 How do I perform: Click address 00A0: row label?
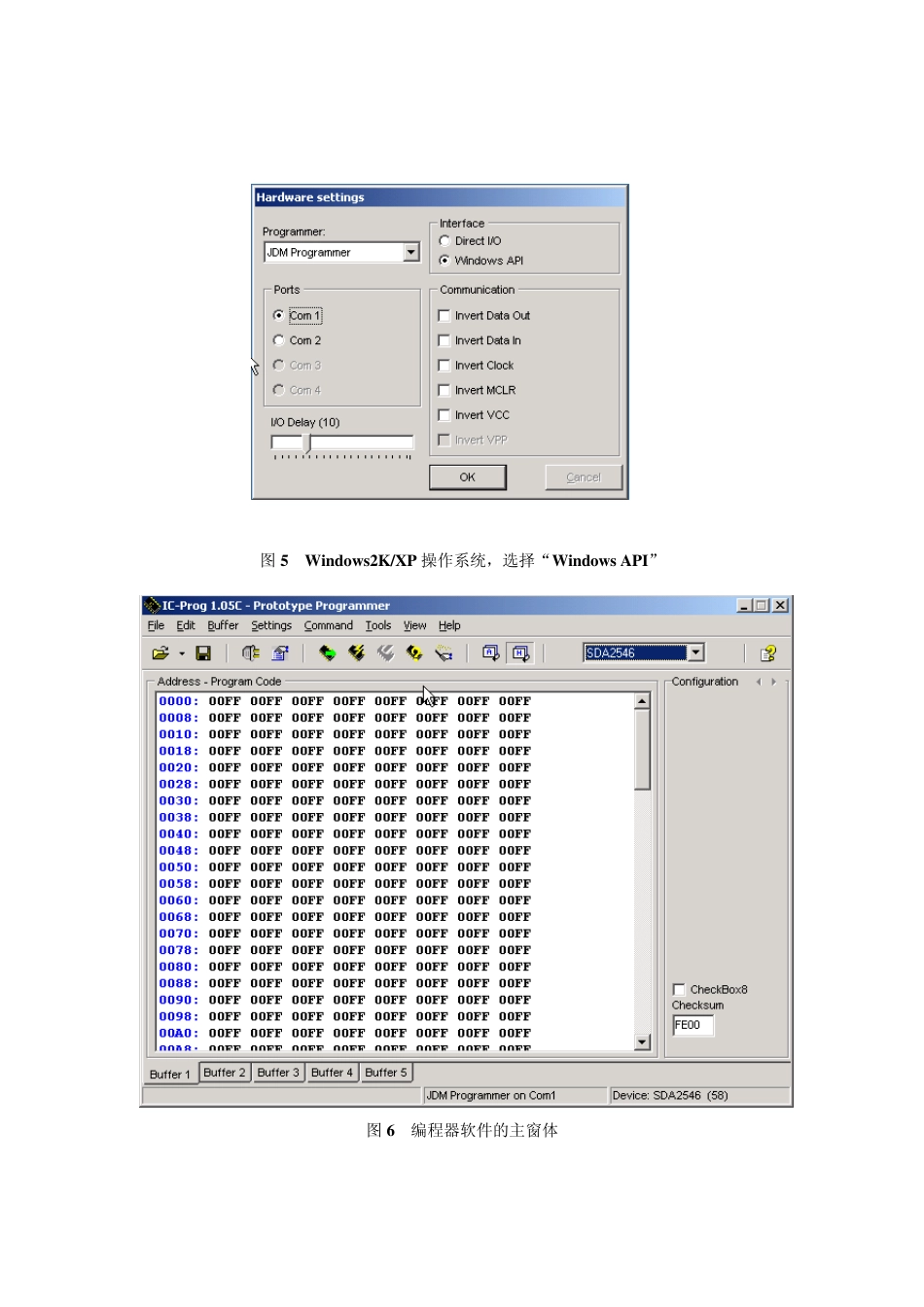tap(179, 1034)
